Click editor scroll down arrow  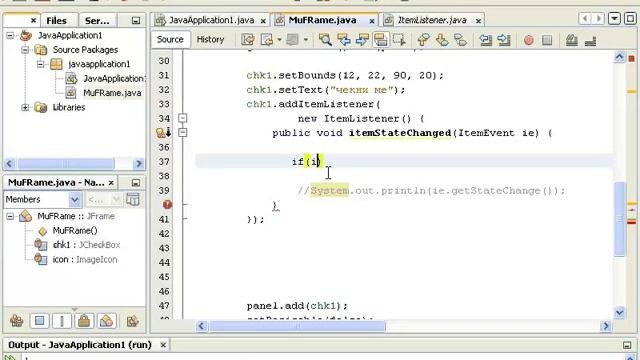[620, 313]
